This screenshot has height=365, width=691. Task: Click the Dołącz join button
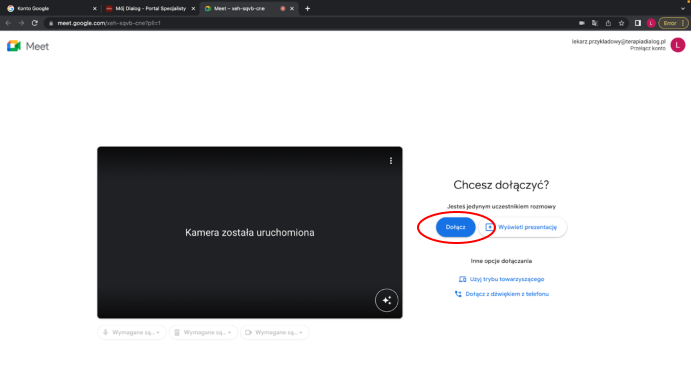click(x=455, y=227)
